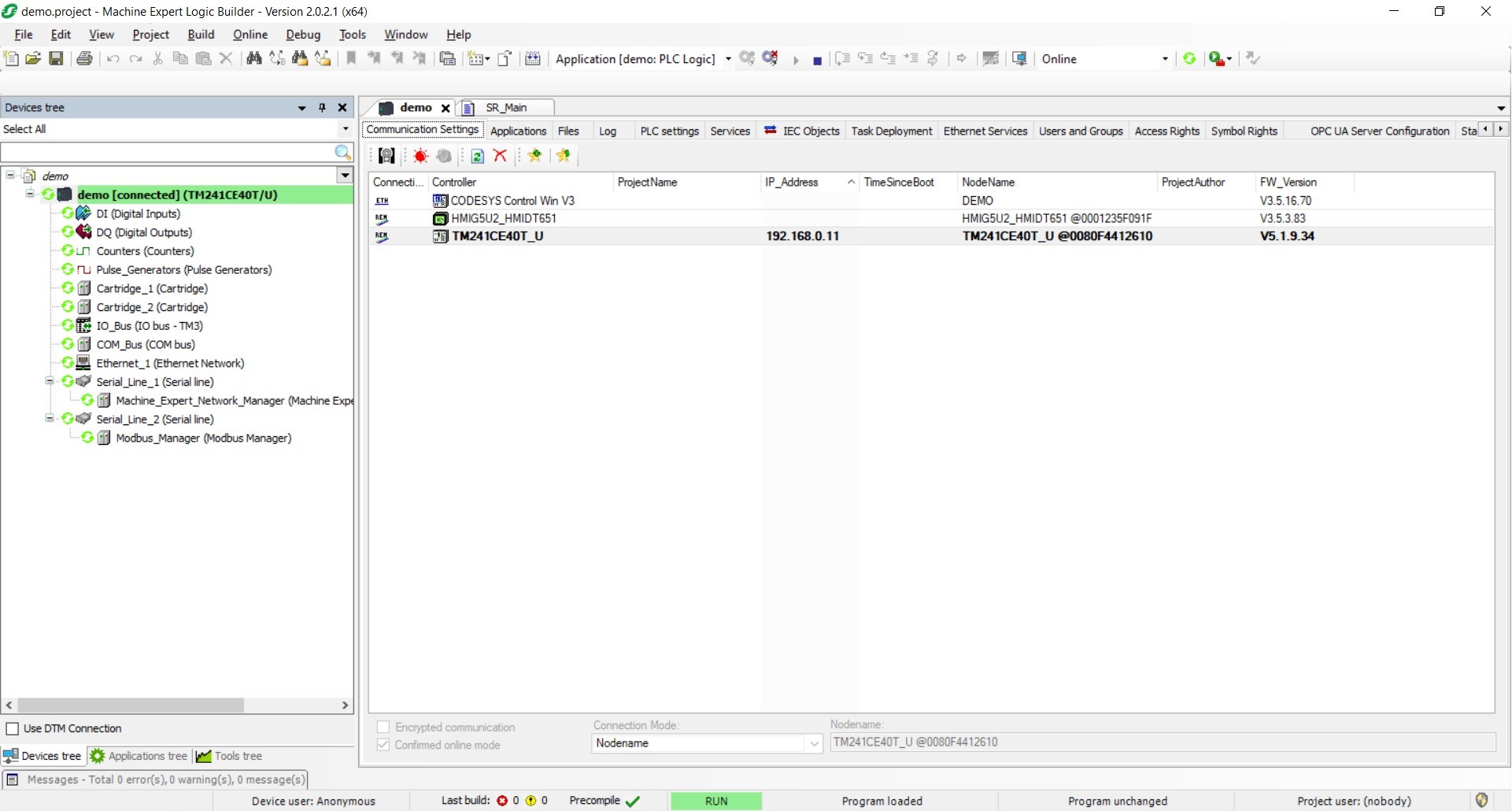Open the Application [demo: PLC Logic] dropdown
This screenshot has height=811, width=1512.
pos(728,59)
